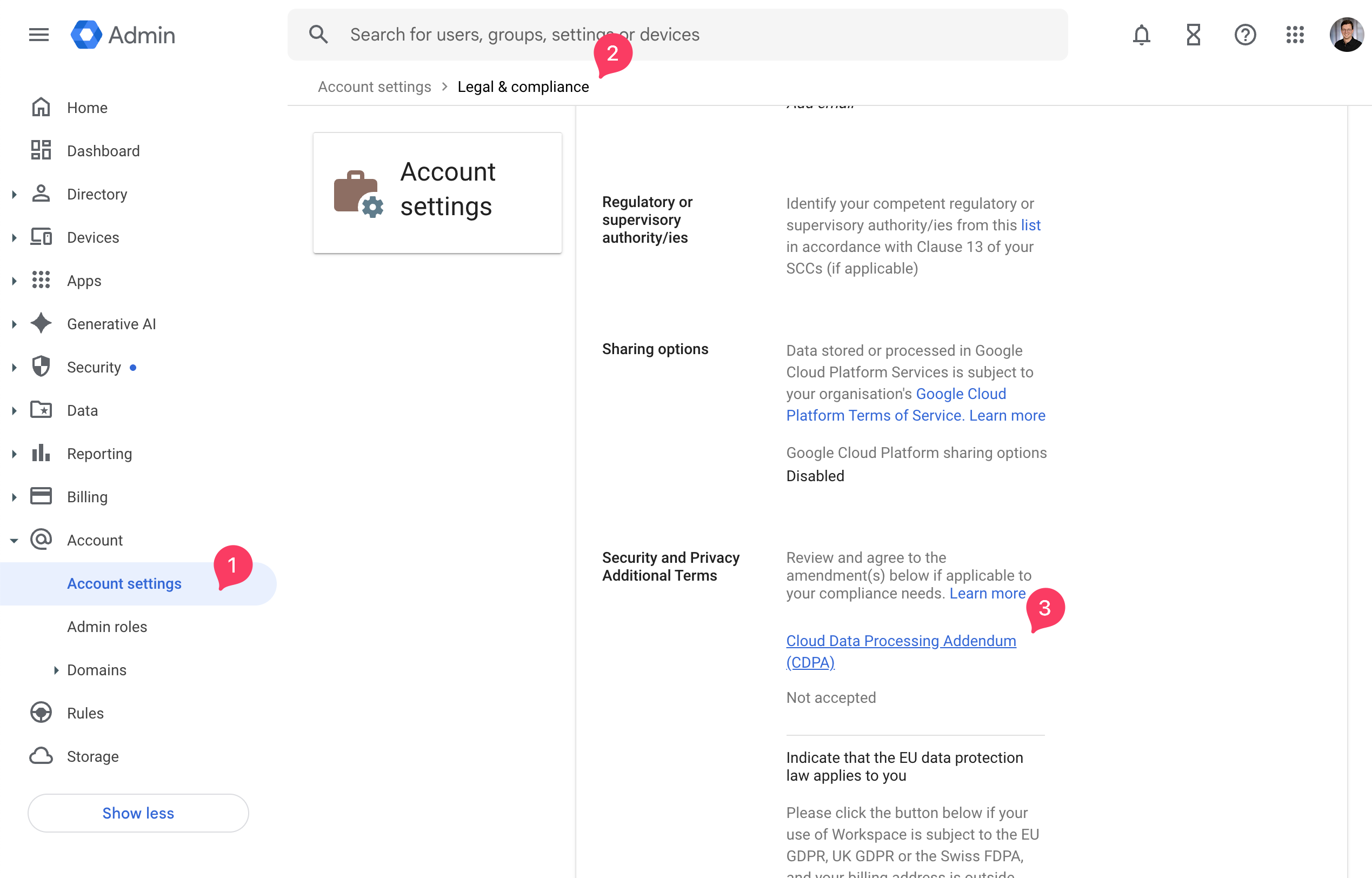Click Google Cloud Platform sharing options label
The width and height of the screenshot is (1372, 878).
pos(917,453)
